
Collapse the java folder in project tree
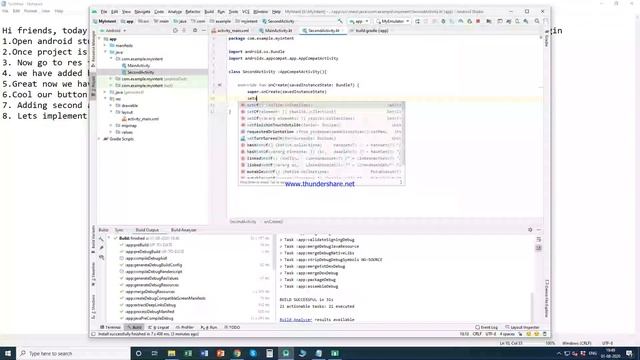105,52
